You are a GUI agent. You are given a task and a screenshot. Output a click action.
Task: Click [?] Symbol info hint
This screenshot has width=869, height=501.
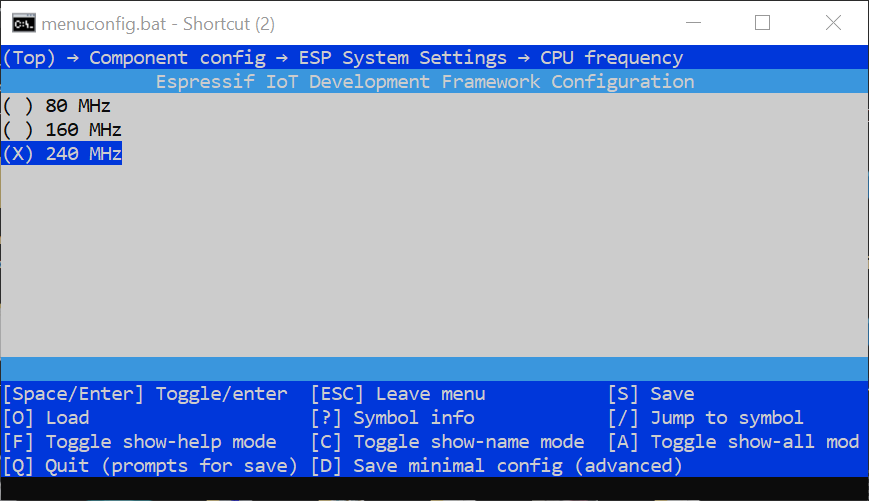pos(392,418)
